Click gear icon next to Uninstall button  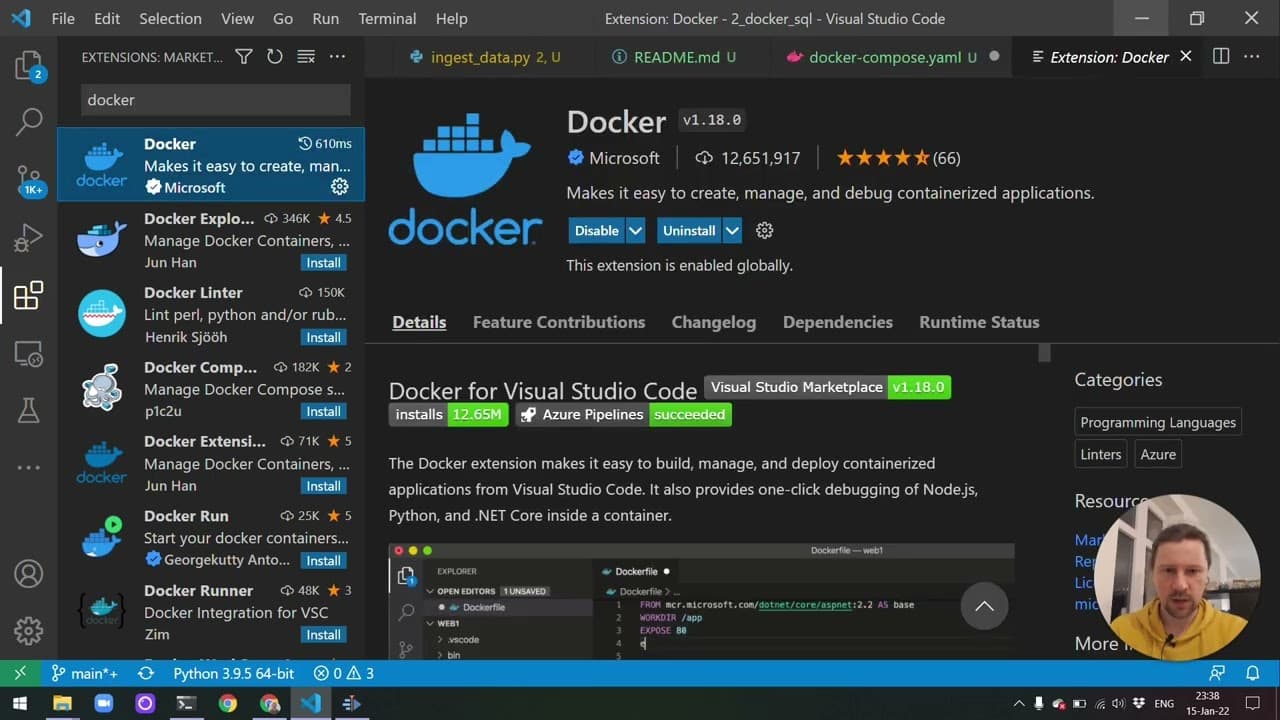click(765, 230)
